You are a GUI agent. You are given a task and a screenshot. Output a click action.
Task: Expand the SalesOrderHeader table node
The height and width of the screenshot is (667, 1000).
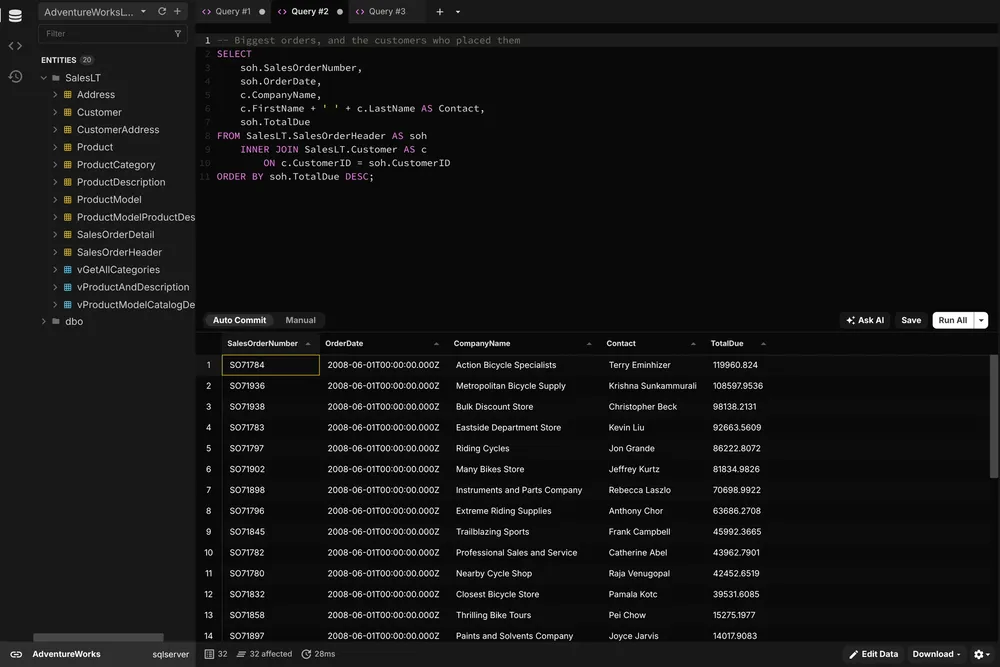[x=55, y=253]
